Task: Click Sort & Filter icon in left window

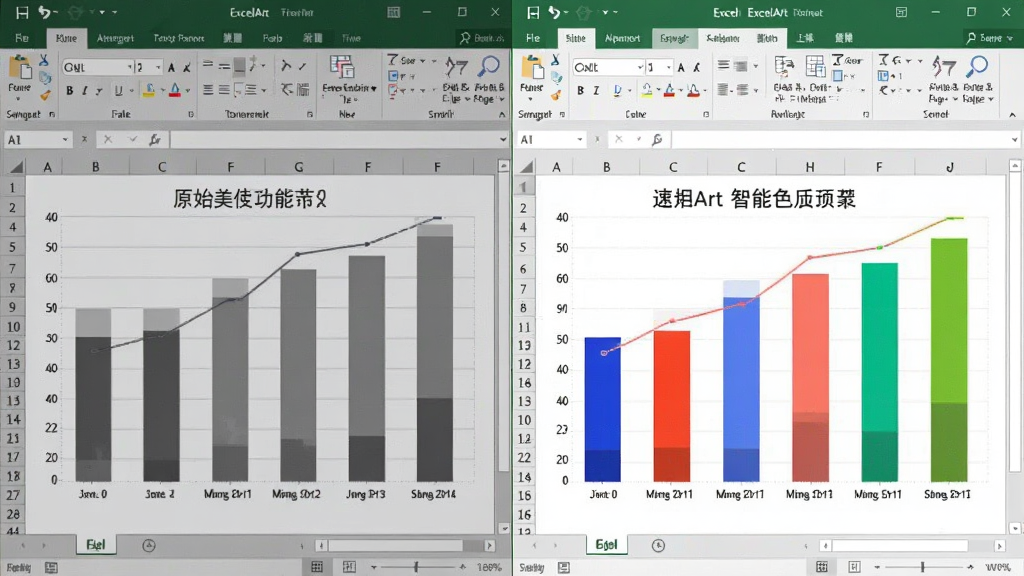Action: pyautogui.click(x=456, y=66)
